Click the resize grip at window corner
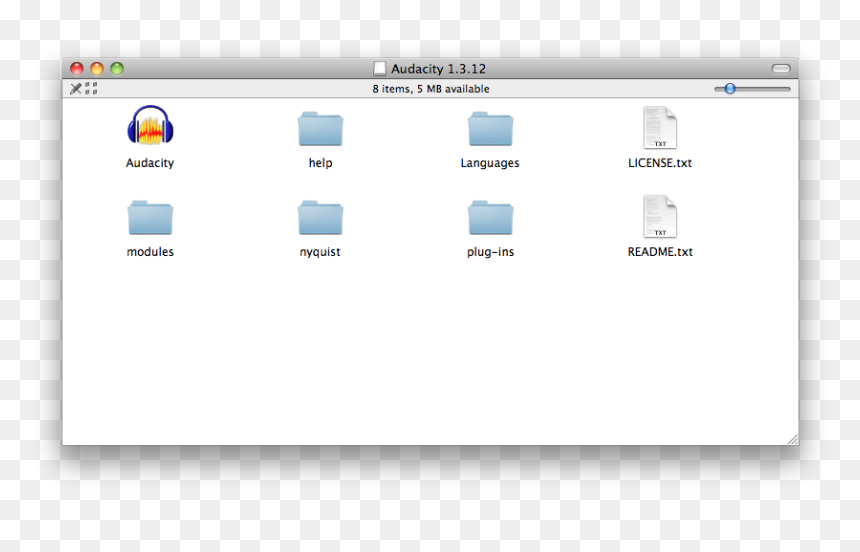This screenshot has height=552, width=860. click(793, 439)
